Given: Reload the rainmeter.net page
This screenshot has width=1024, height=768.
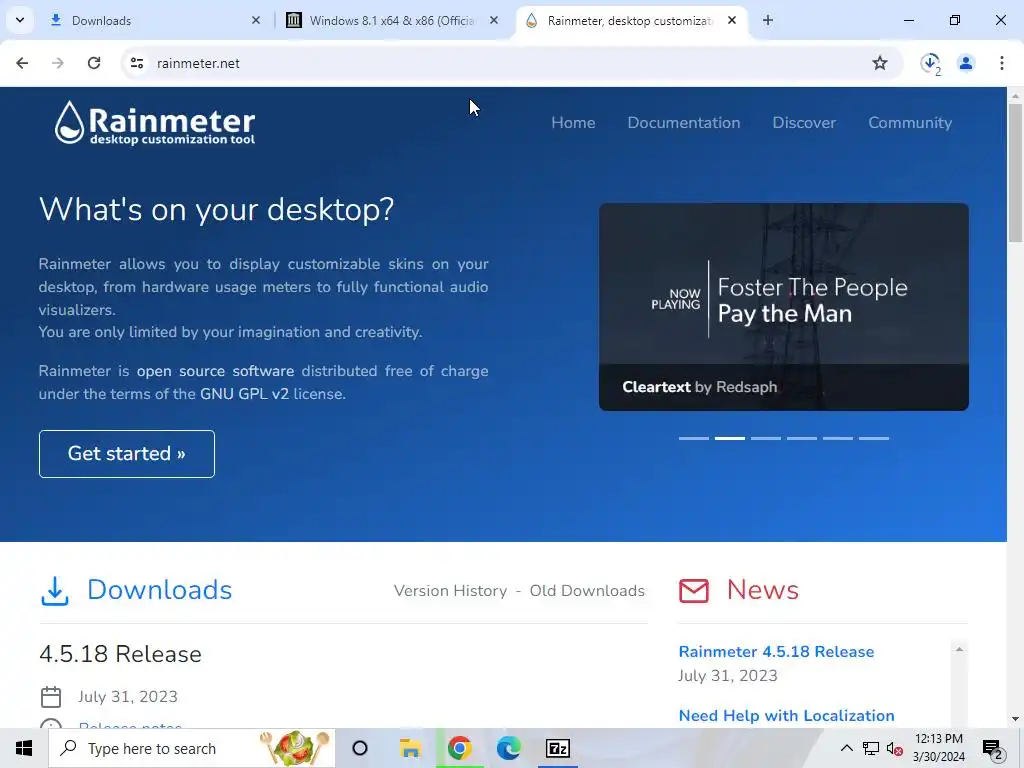Looking at the screenshot, I should (94, 63).
